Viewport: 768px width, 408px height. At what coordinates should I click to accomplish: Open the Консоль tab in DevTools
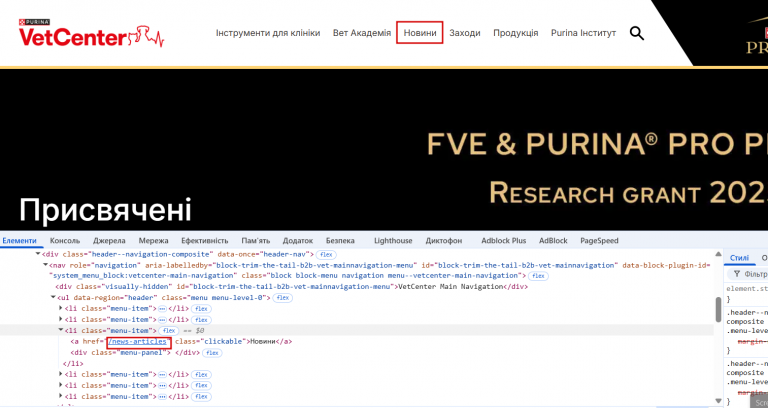coord(65,240)
